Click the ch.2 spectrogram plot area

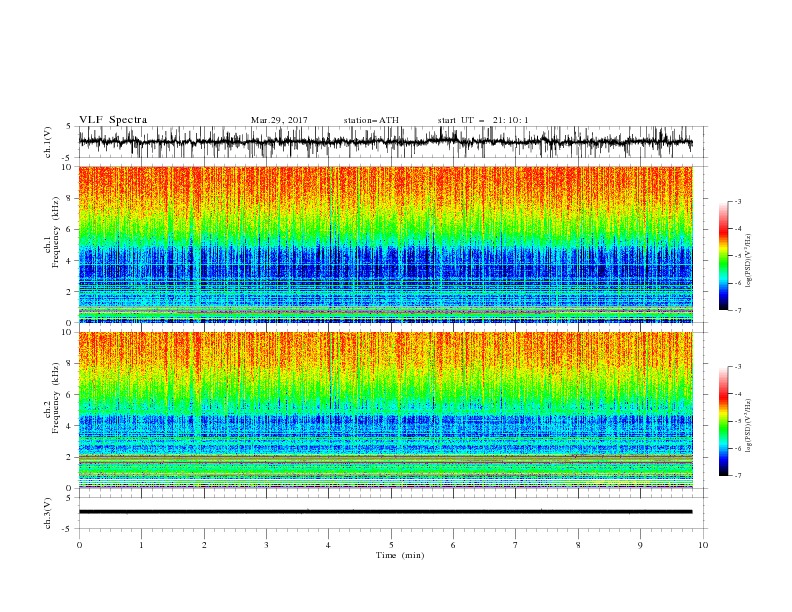(x=386, y=410)
